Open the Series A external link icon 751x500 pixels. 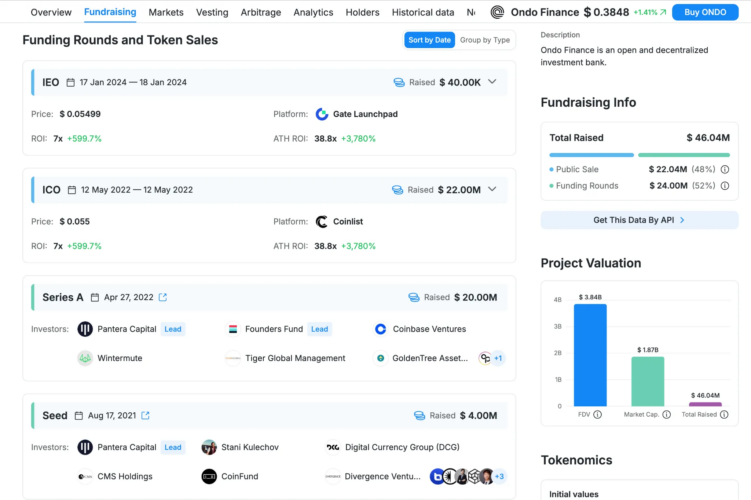click(x=163, y=297)
